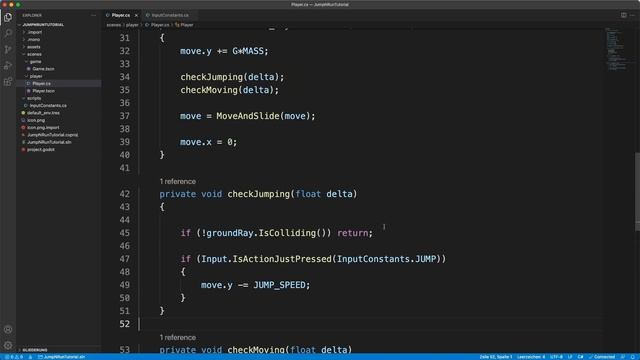This screenshot has height=360, width=640.
Task: Click the C# language mode indicator
Action: tap(580, 357)
